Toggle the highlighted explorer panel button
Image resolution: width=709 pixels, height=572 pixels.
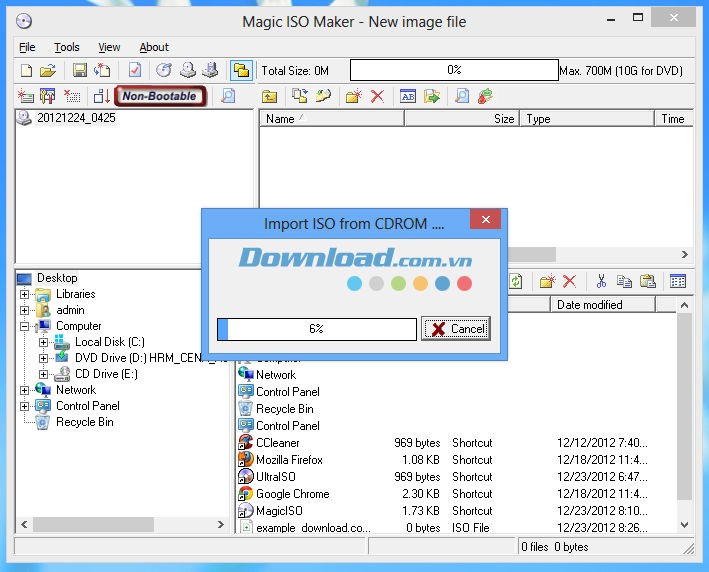[x=240, y=70]
